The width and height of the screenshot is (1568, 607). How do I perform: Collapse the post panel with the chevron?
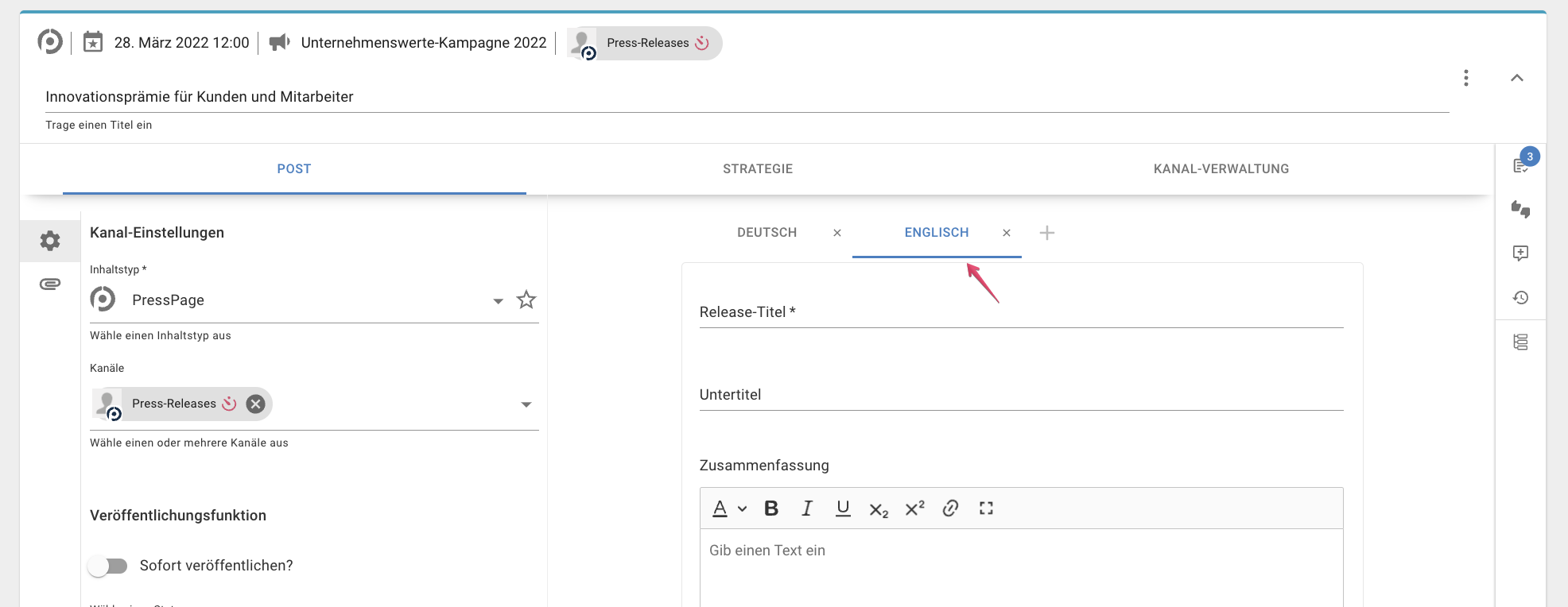pos(1517,78)
